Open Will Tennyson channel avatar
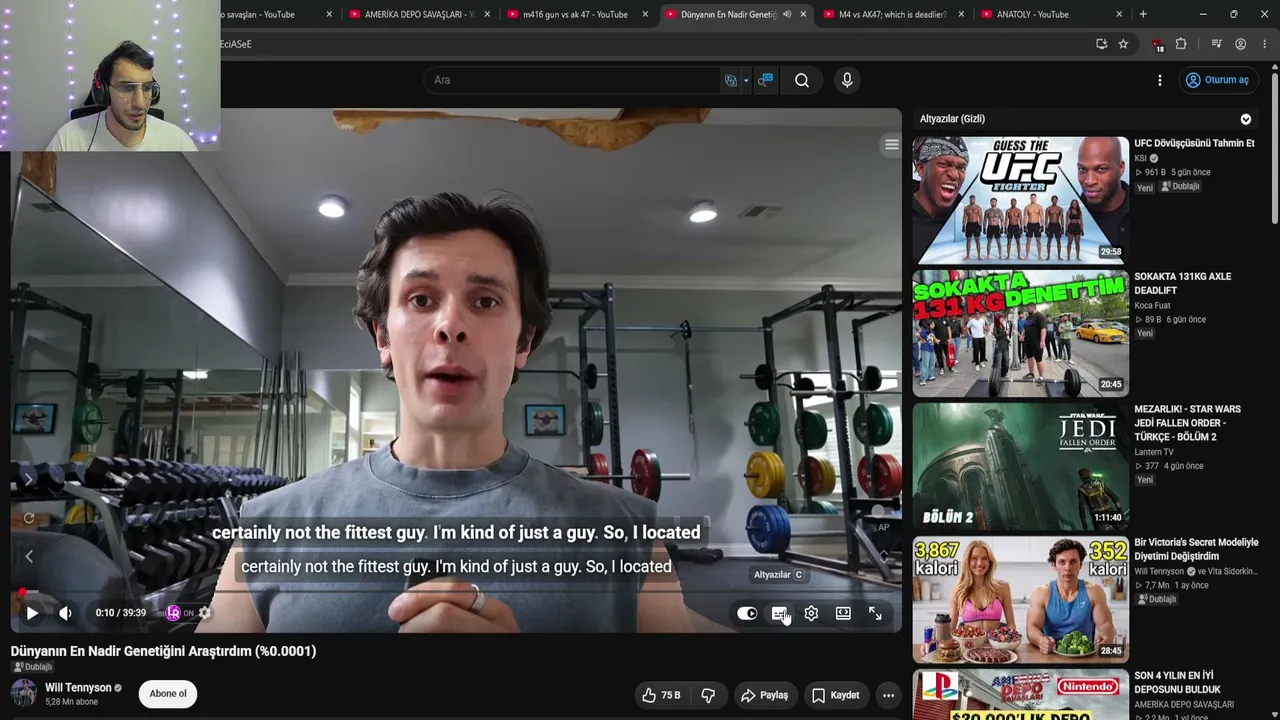 click(x=24, y=693)
